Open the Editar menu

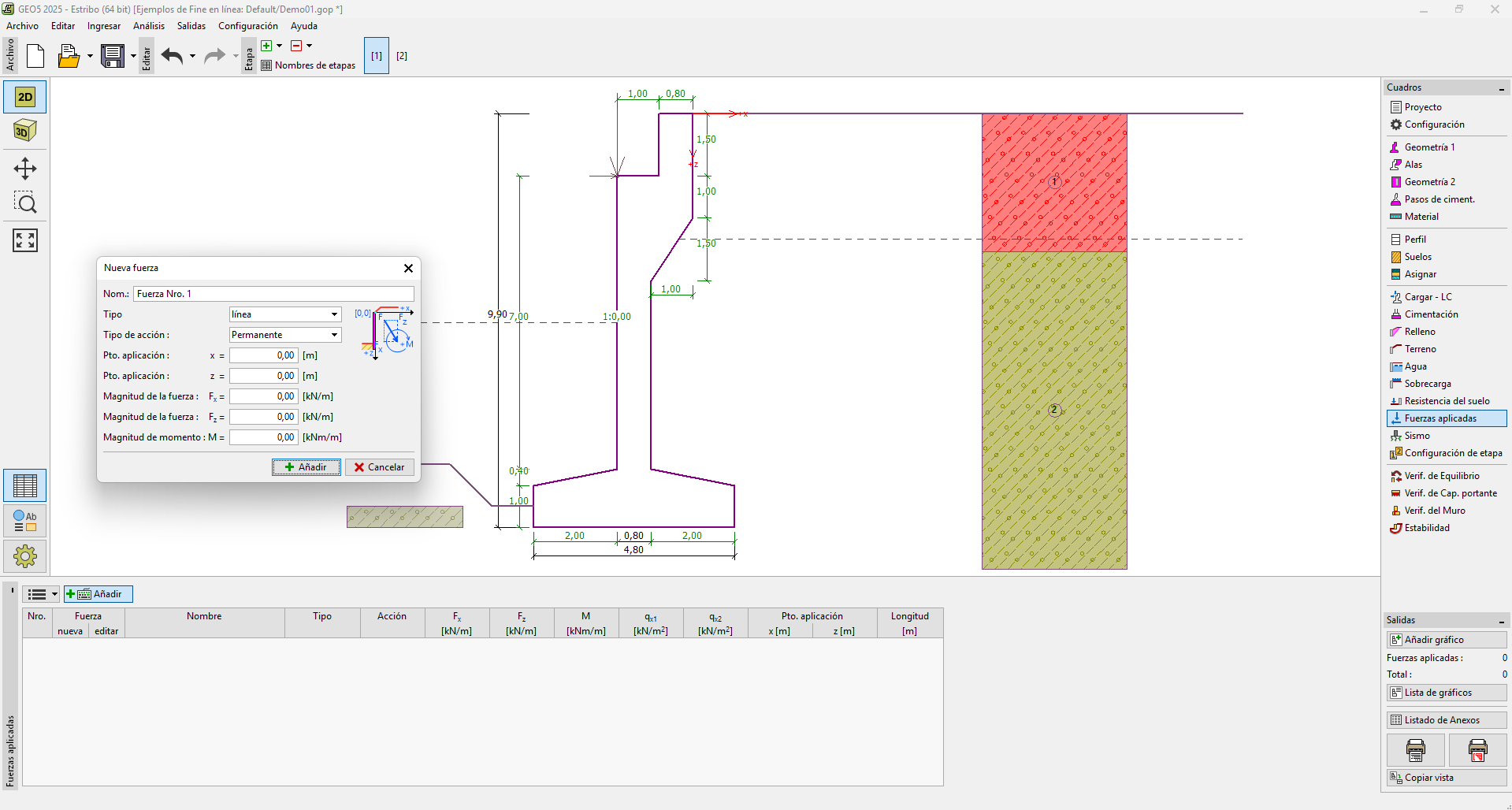click(63, 26)
